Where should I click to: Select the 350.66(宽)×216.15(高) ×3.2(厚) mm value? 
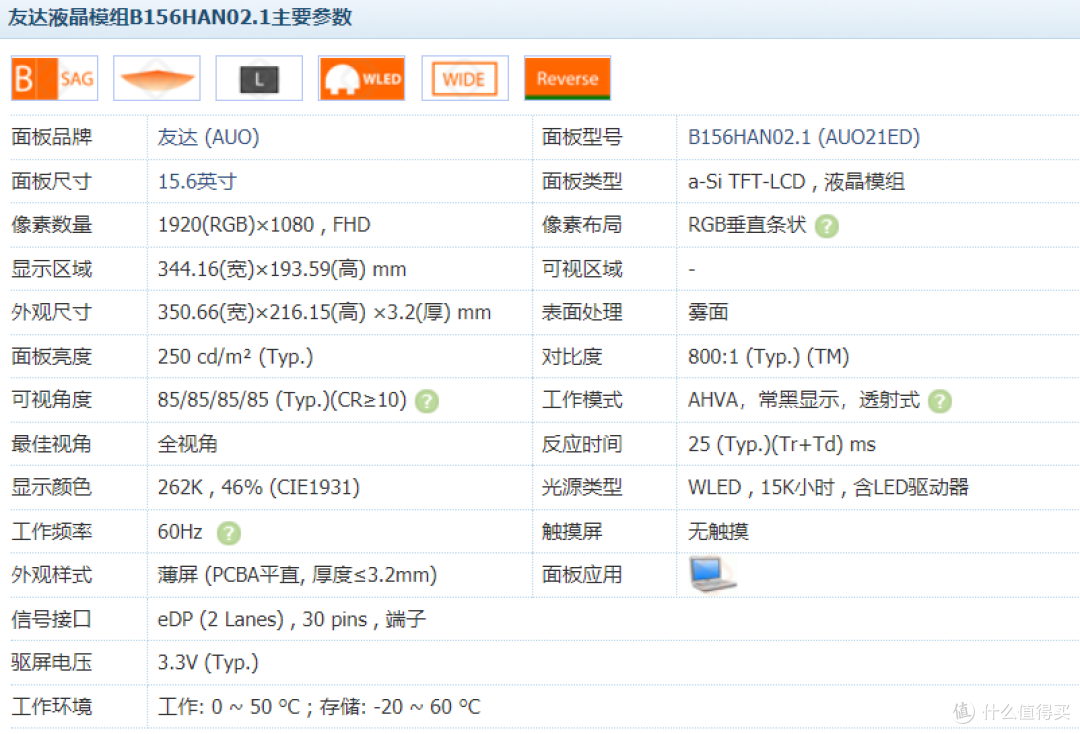(324, 313)
